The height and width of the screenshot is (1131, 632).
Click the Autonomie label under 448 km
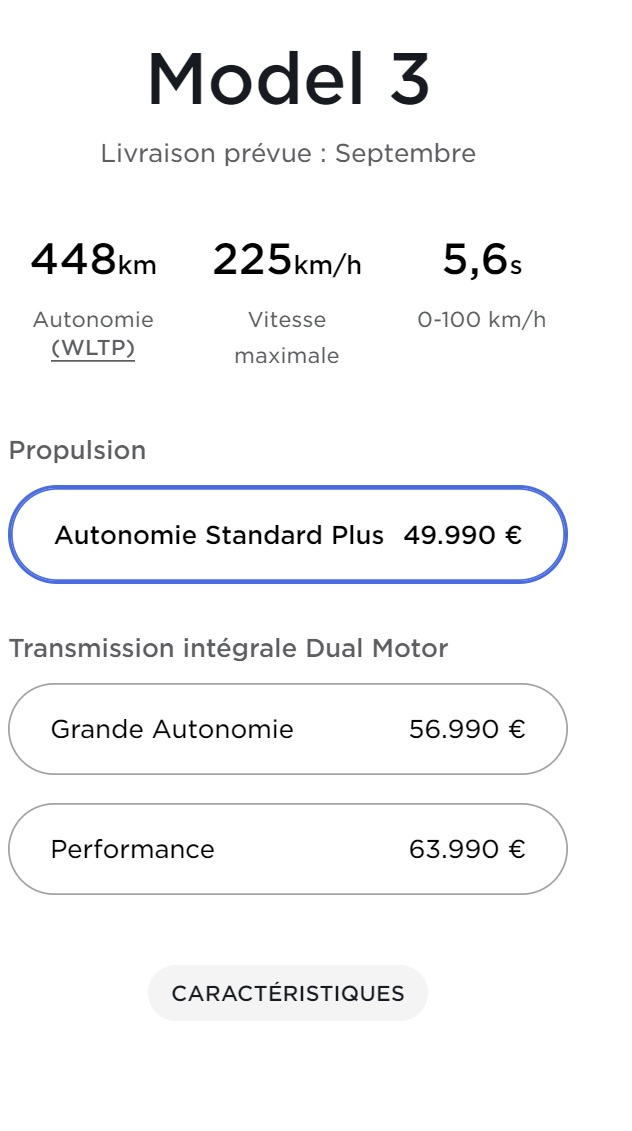[93, 320]
